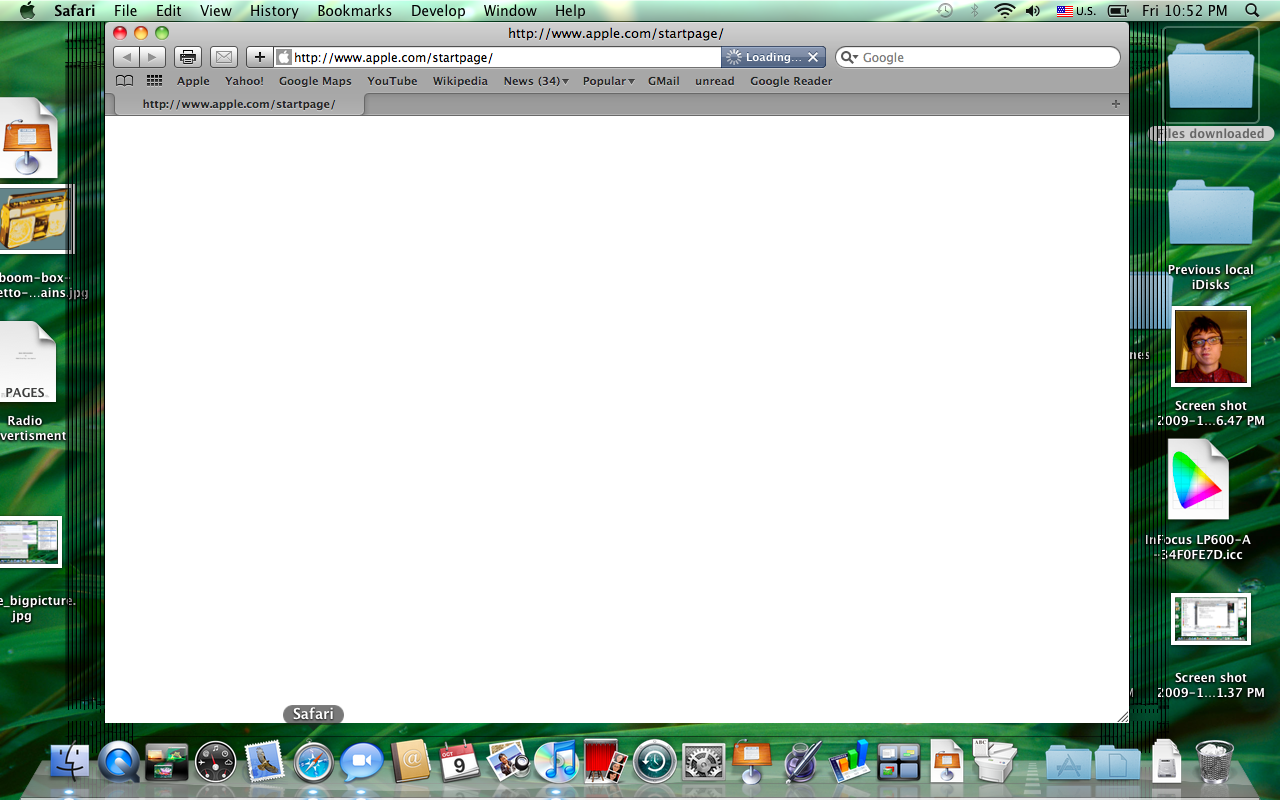This screenshot has width=1280, height=800.
Task: Print the page using the printer toolbar icon
Action: pyautogui.click(x=188, y=57)
